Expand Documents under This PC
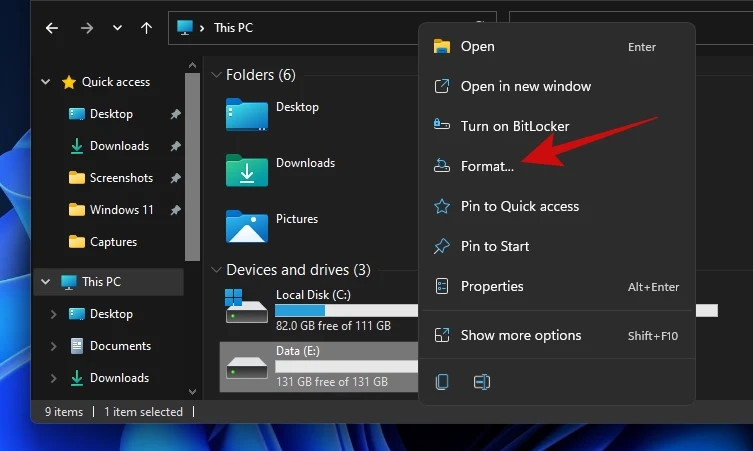This screenshot has height=451, width=753. (53, 346)
